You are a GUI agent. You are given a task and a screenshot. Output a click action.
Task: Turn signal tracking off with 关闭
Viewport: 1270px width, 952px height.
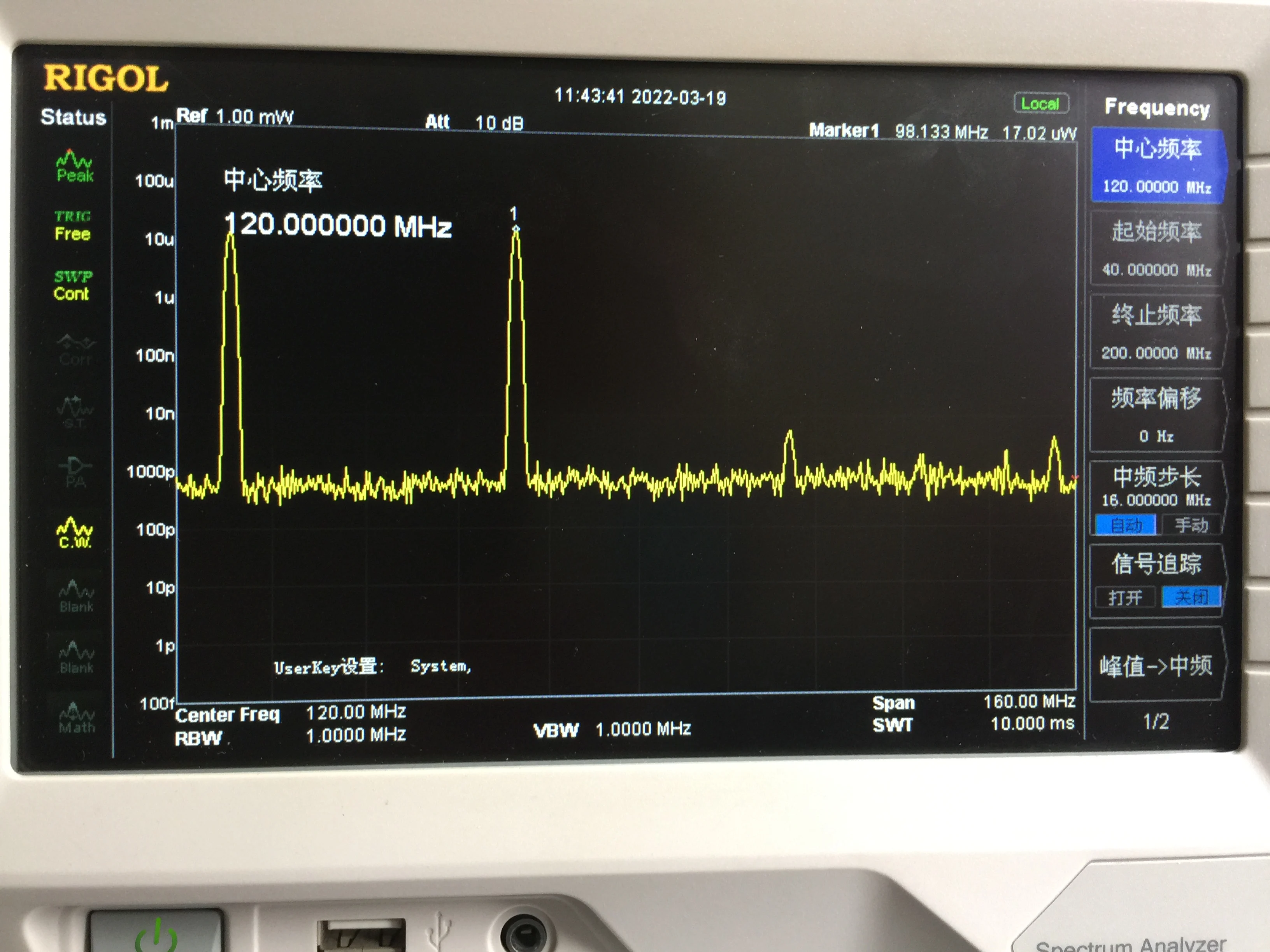click(1191, 597)
